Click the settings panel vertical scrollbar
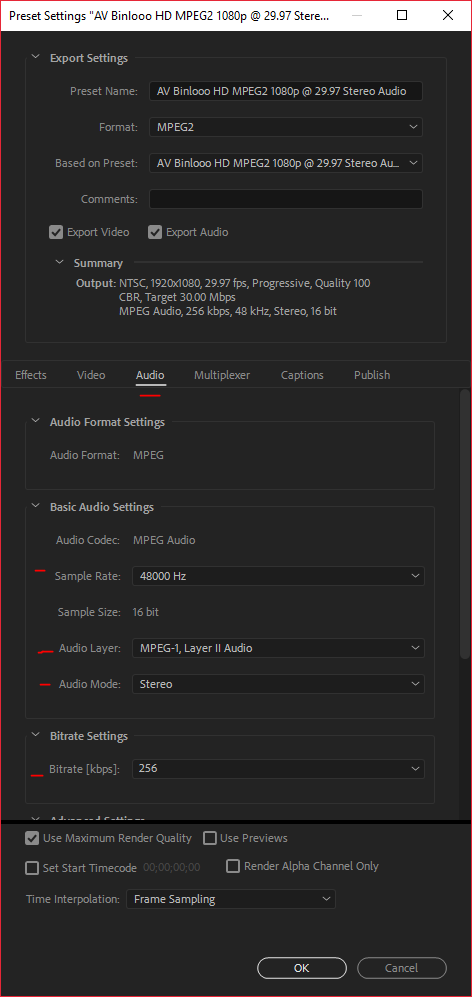This screenshot has height=997, width=472. (465, 525)
